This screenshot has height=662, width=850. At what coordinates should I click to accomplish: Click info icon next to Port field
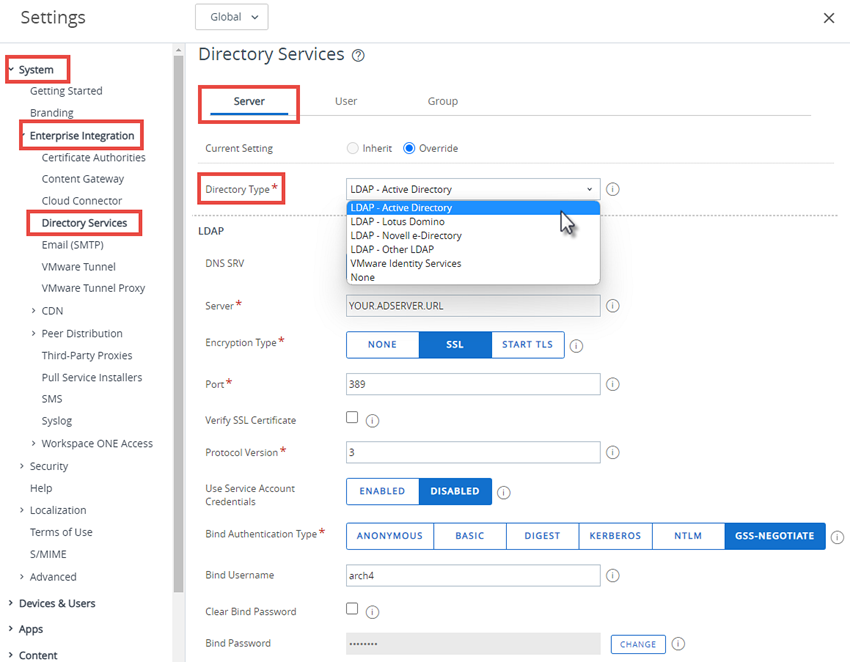click(613, 384)
